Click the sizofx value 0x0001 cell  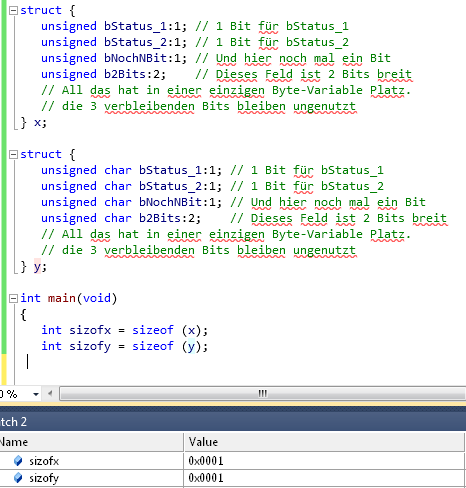pos(324,461)
